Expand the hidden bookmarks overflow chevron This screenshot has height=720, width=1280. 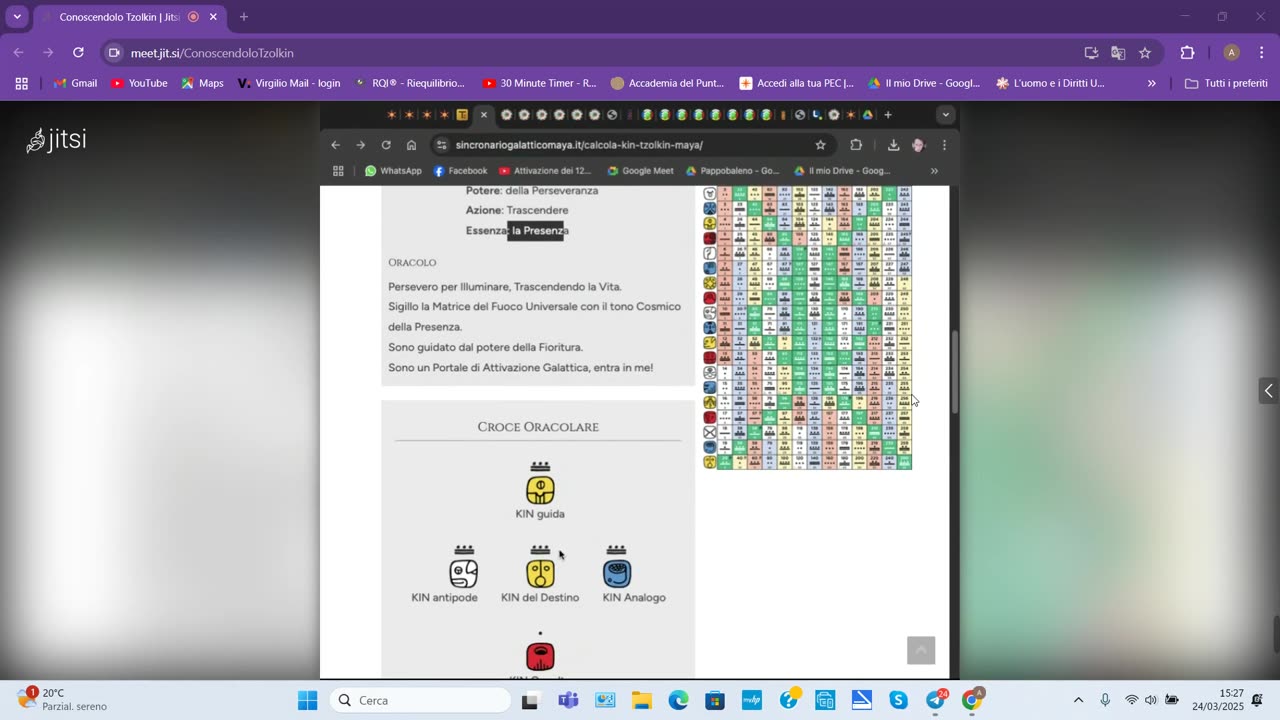(1151, 83)
